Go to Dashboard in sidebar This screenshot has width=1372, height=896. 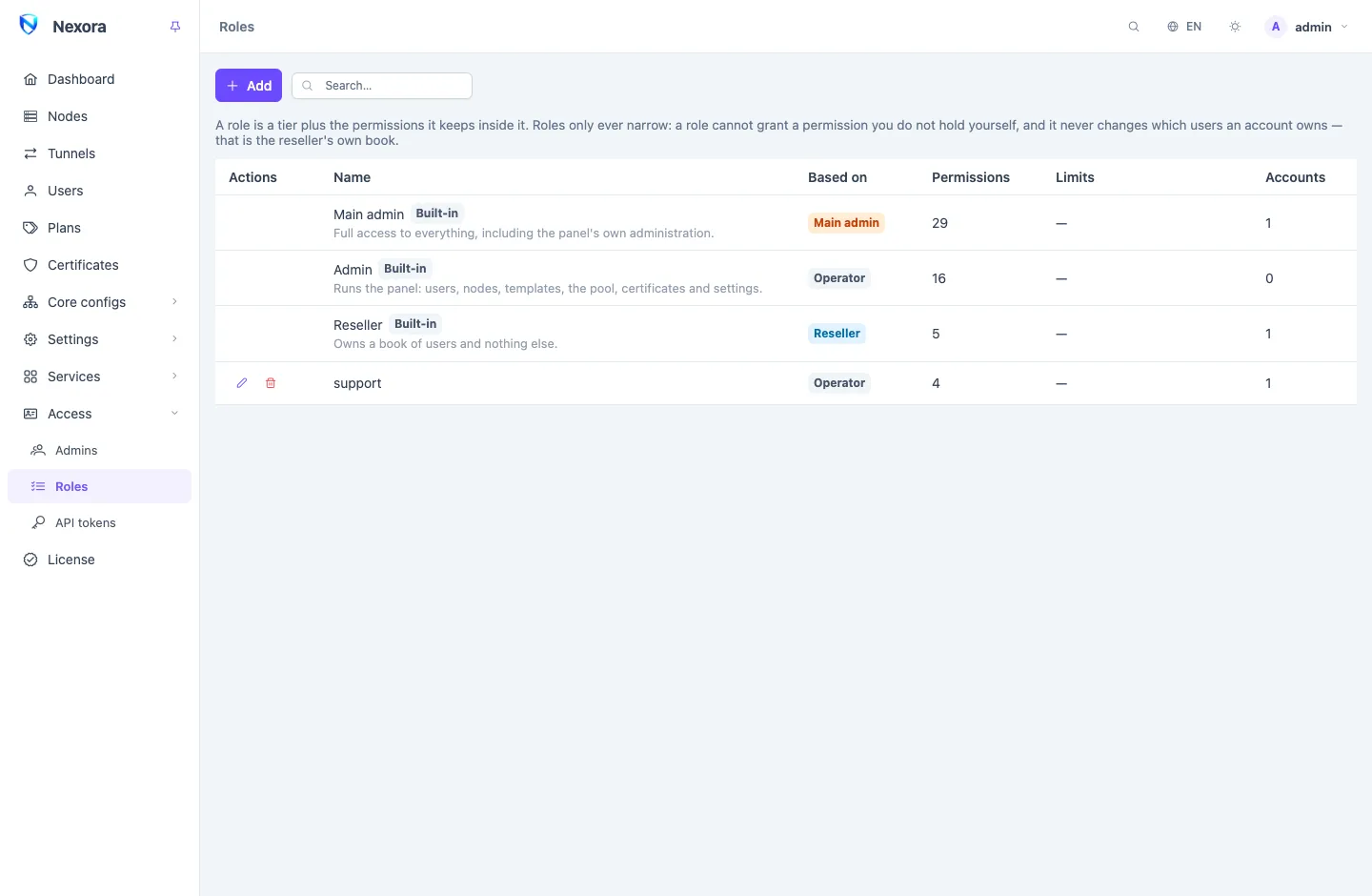(99, 79)
